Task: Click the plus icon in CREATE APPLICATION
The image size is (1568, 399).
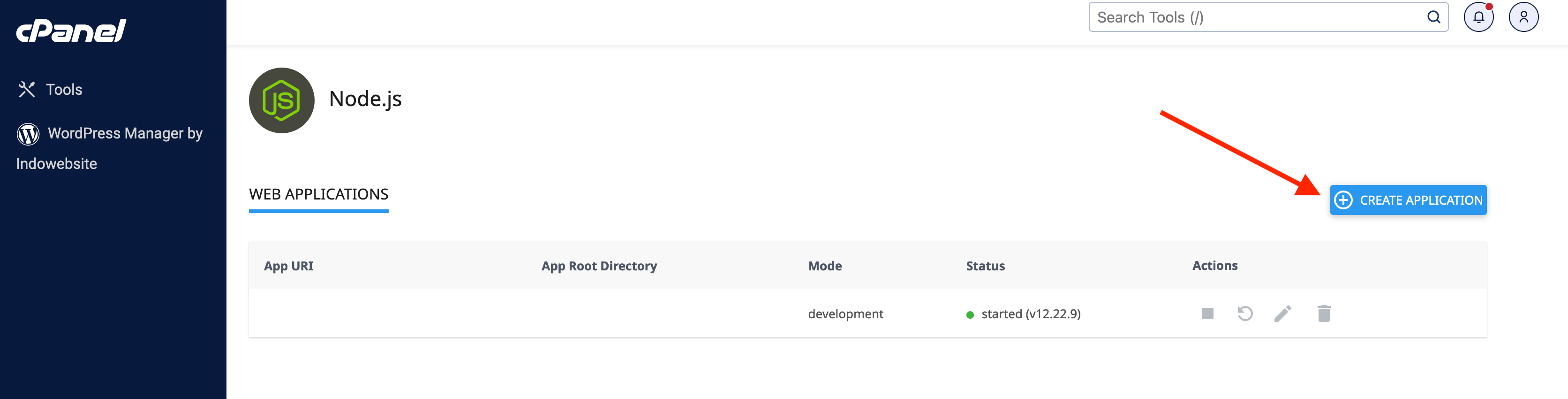Action: (x=1343, y=200)
